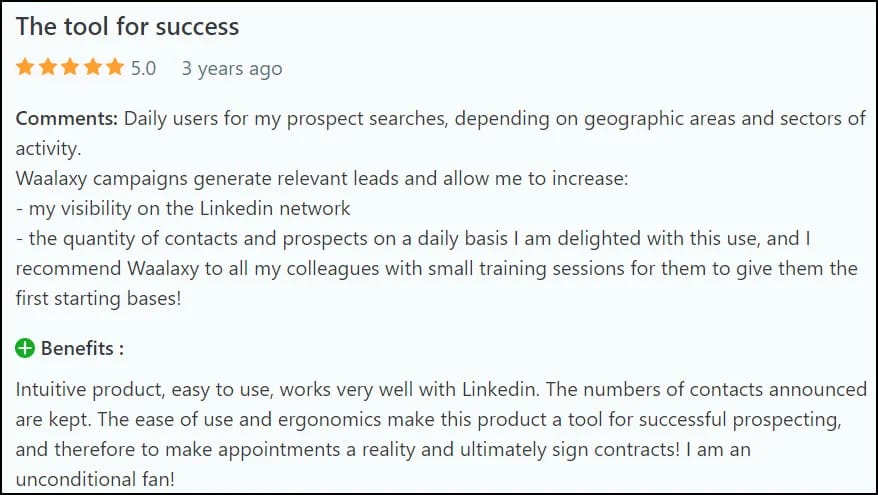This screenshot has height=495, width=878.
Task: Click the green plus Benefits icon
Action: pos(25,348)
